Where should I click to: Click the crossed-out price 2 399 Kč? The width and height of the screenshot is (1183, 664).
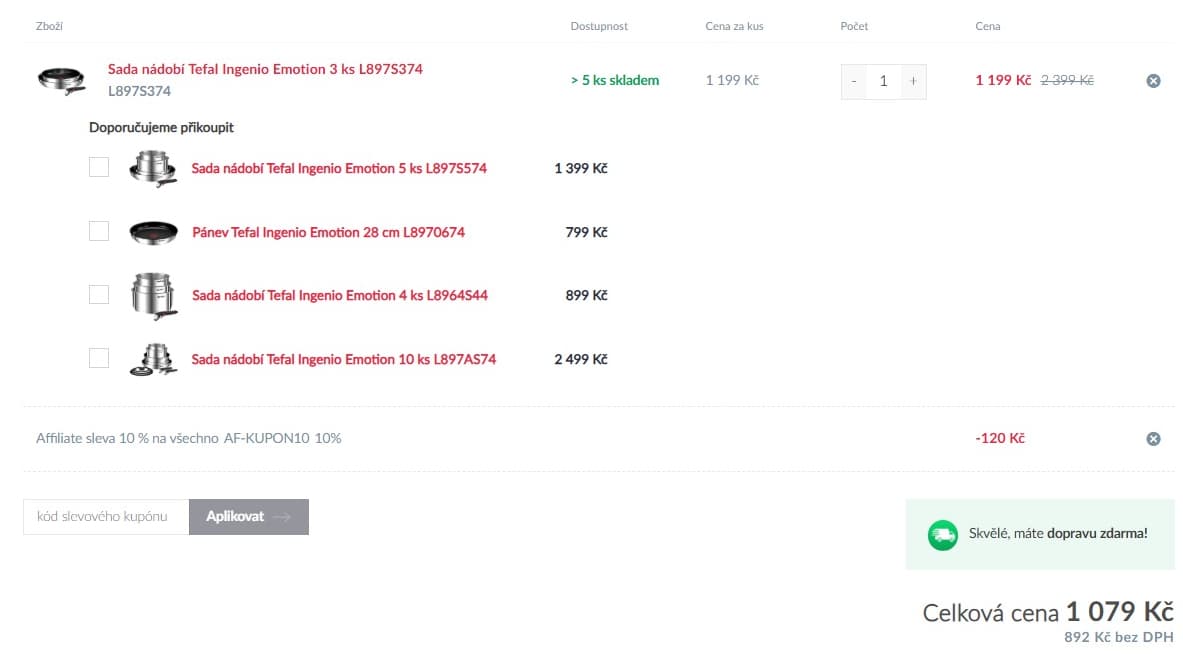(1067, 80)
